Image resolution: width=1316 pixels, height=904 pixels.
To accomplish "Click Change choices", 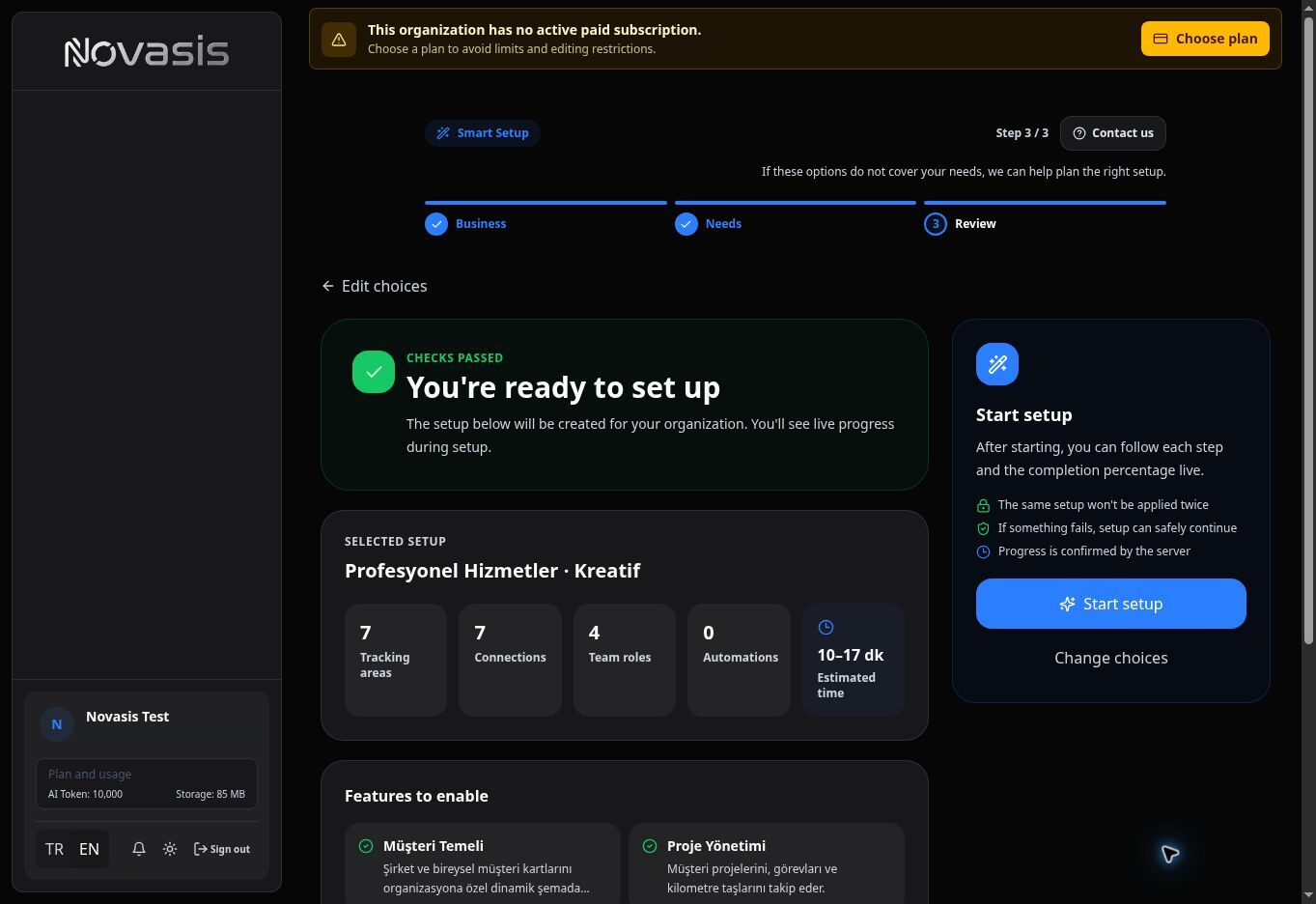I will click(1111, 658).
